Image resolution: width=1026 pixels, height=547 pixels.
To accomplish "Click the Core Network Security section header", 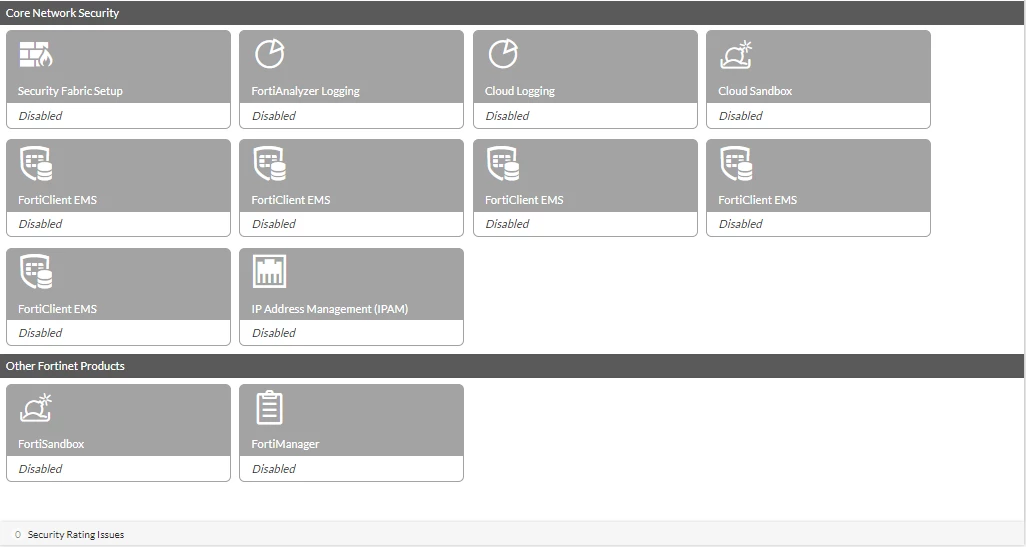I will coord(512,13).
